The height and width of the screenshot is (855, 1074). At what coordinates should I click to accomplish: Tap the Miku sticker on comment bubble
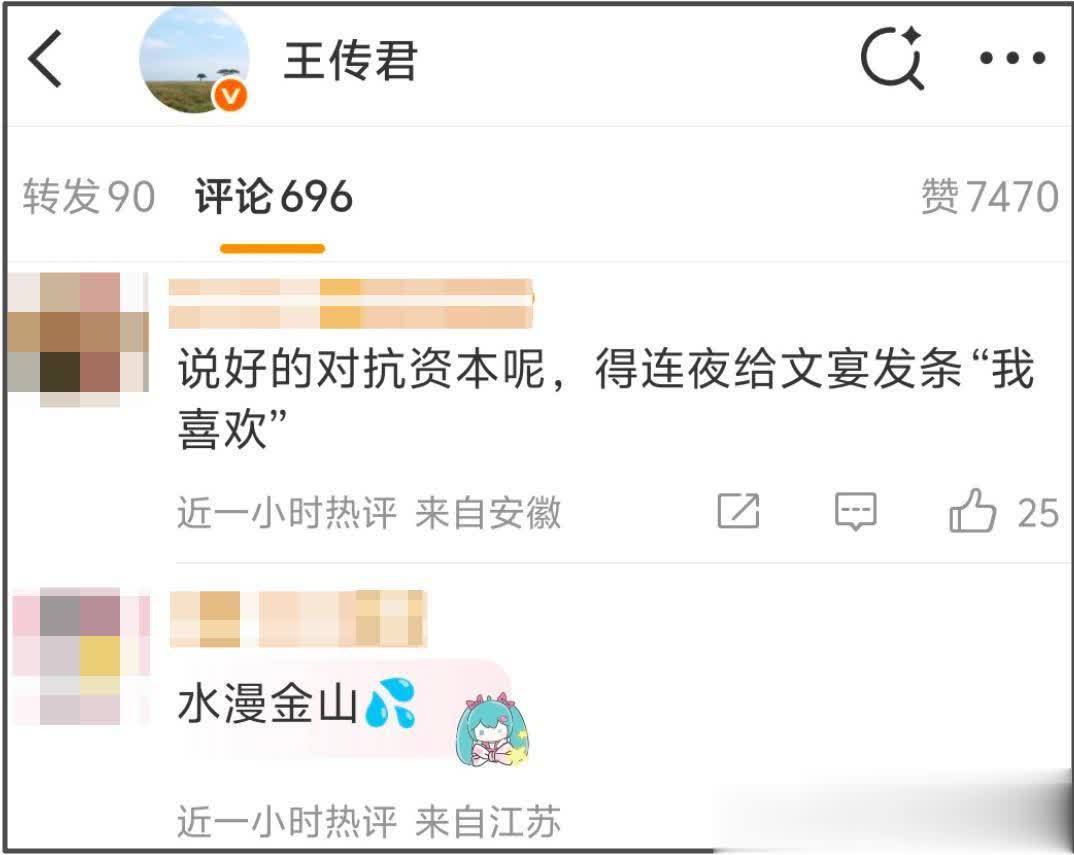pos(492,729)
